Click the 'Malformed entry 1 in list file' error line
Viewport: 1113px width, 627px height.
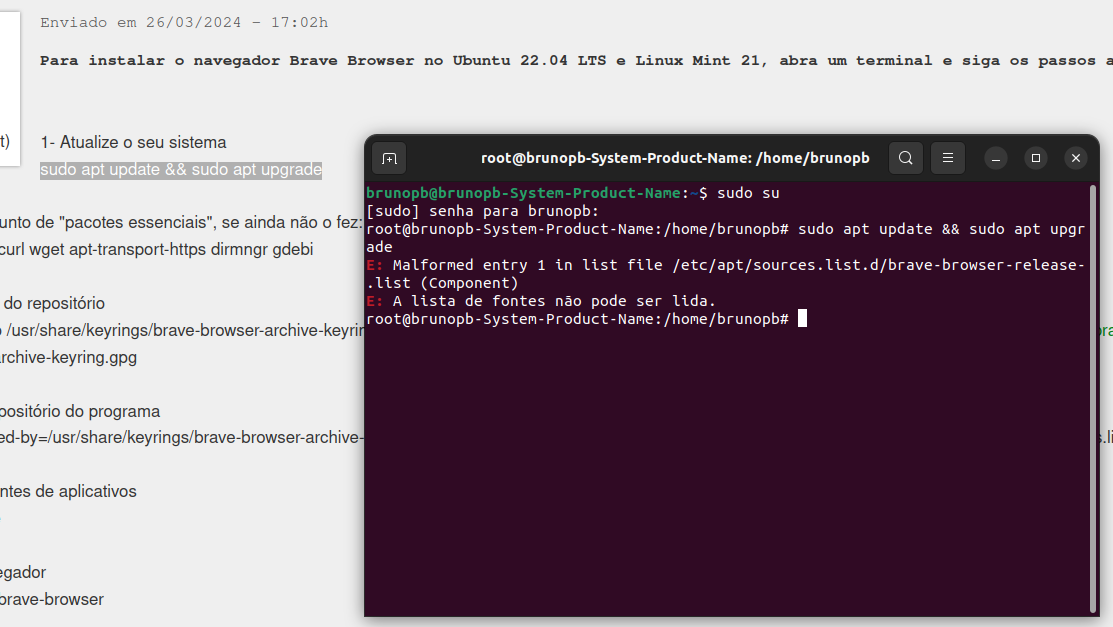click(x=725, y=273)
